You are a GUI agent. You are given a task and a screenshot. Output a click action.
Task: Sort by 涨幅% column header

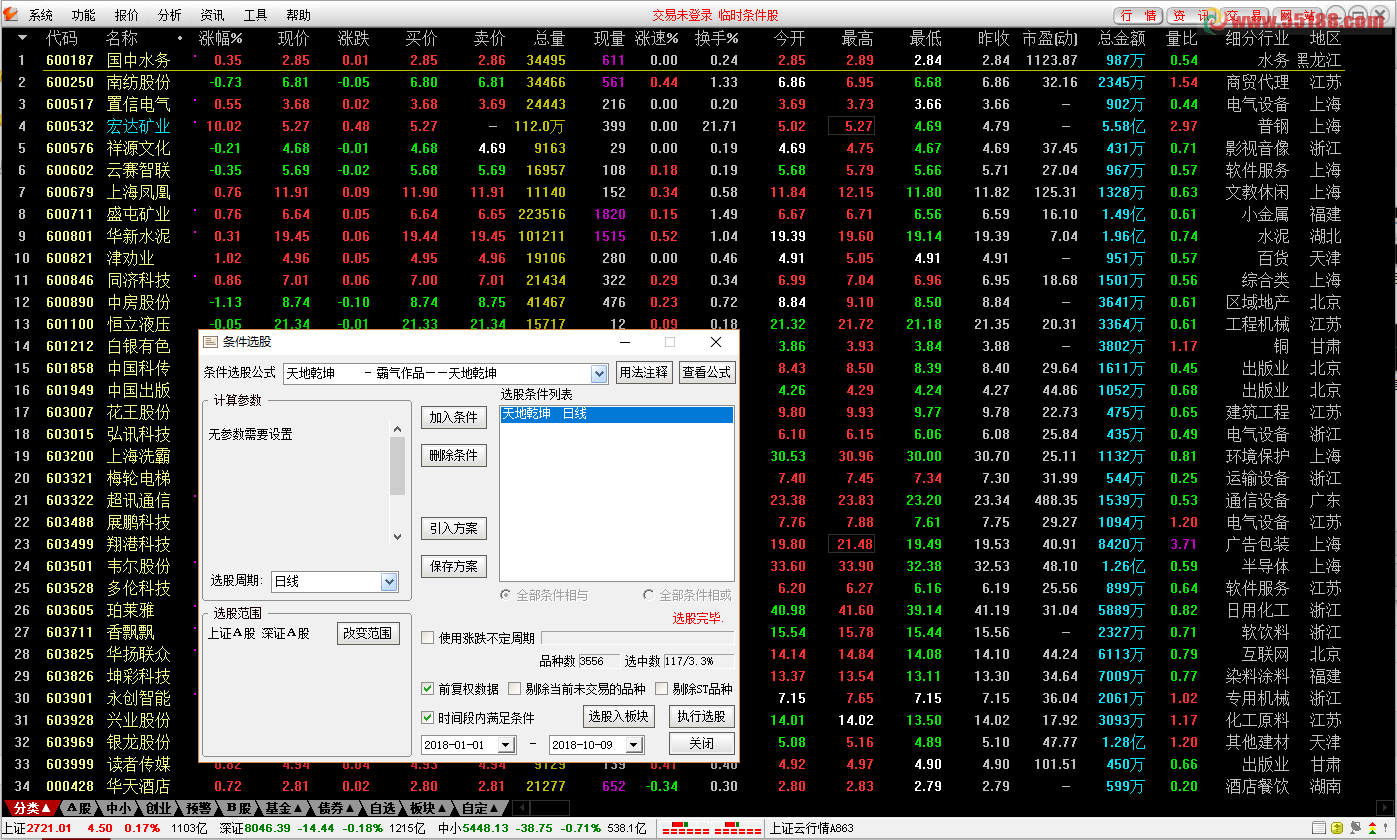click(x=220, y=38)
